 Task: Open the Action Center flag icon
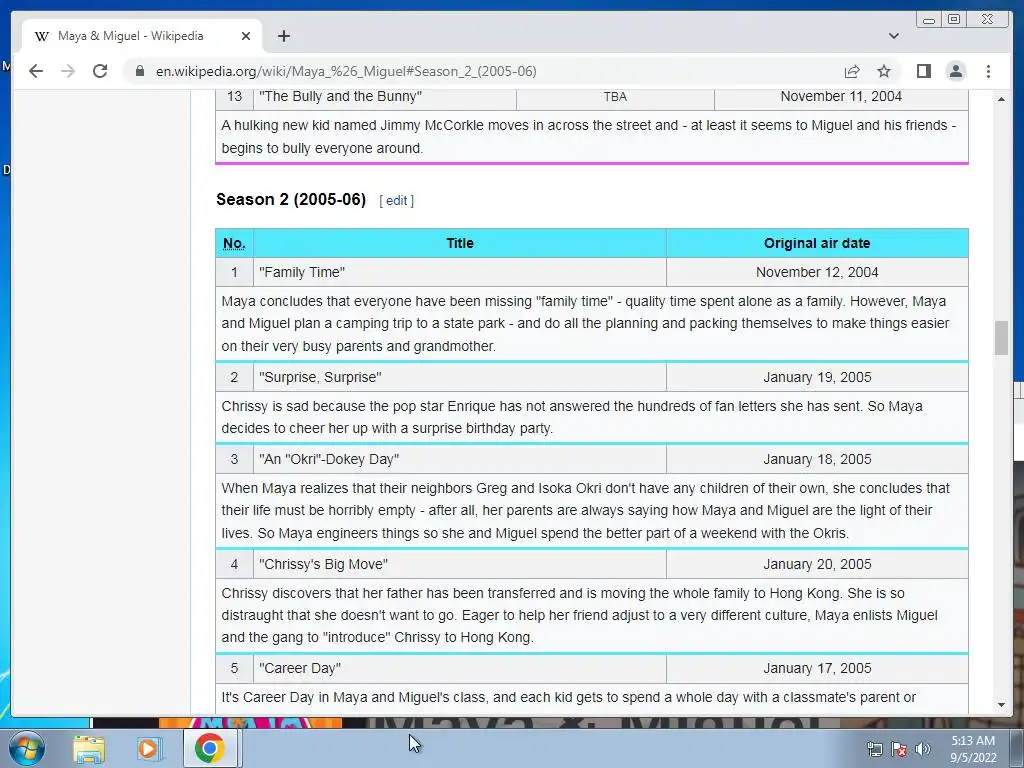coord(899,749)
